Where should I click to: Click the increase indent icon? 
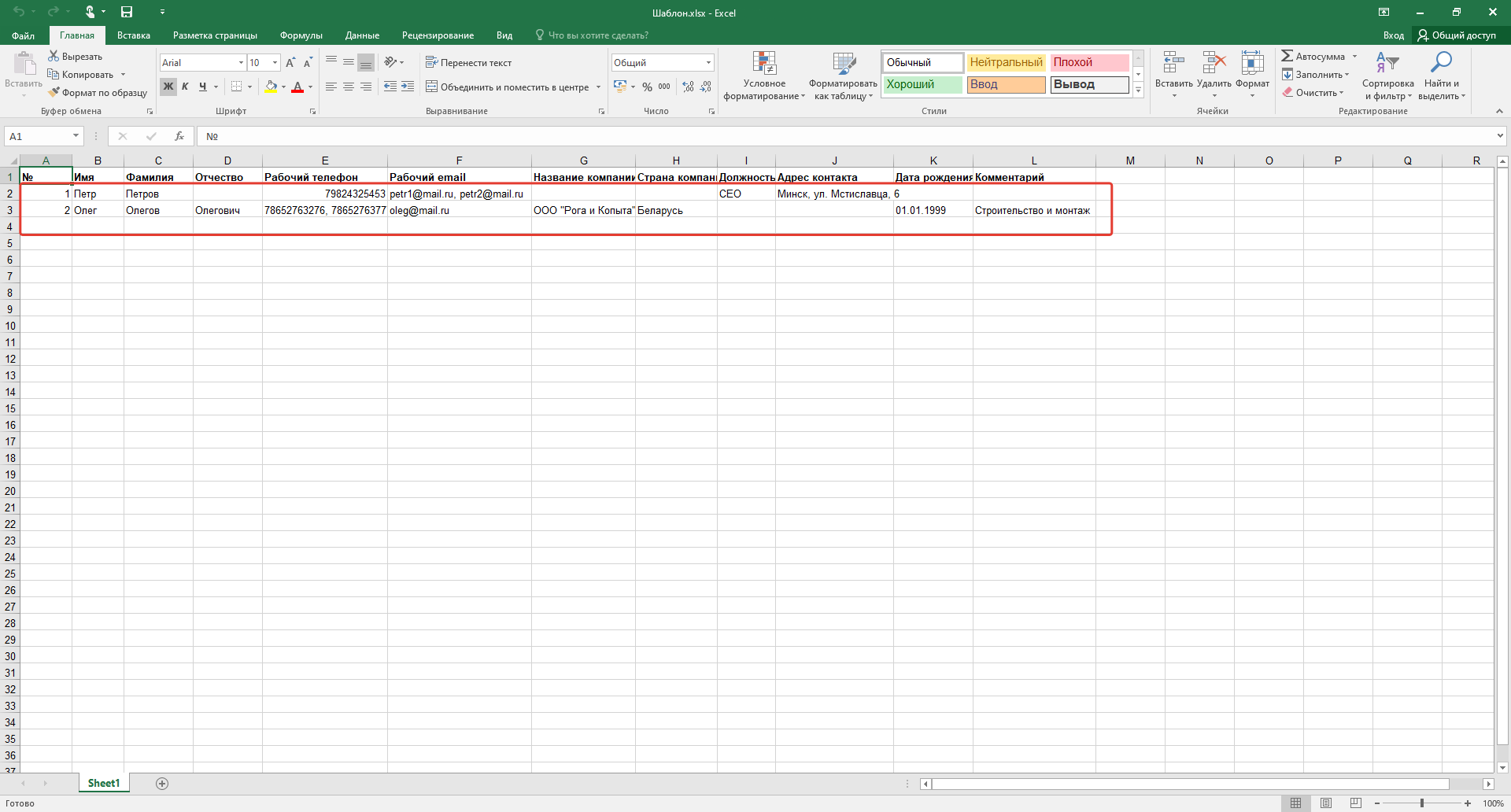[408, 87]
